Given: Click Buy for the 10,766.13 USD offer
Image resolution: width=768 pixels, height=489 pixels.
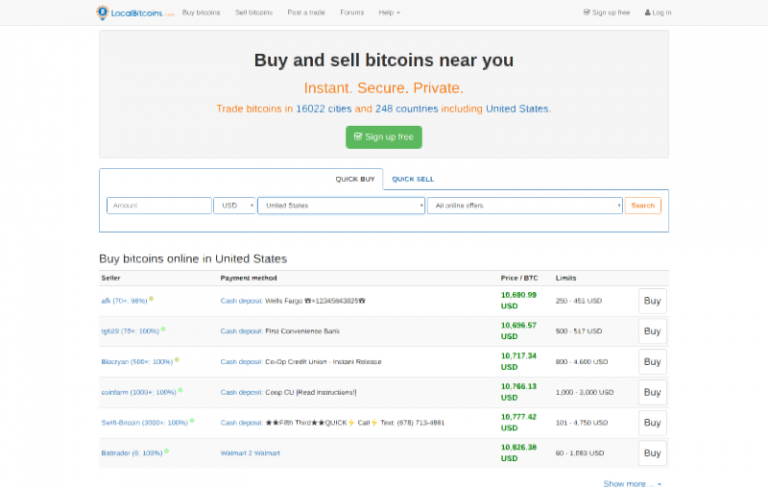Looking at the screenshot, I should click(x=652, y=392).
